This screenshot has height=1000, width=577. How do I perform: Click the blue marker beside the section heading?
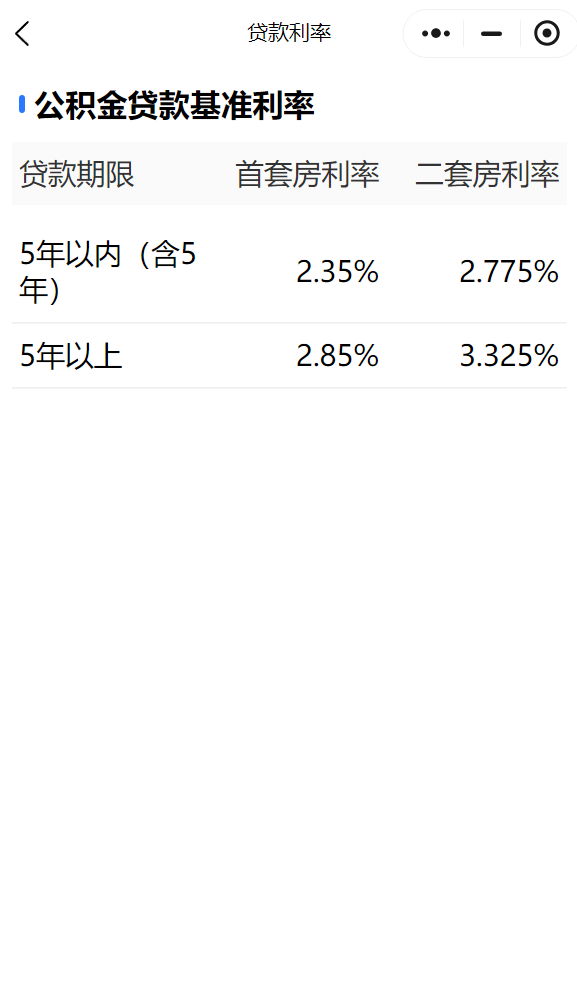[22, 105]
